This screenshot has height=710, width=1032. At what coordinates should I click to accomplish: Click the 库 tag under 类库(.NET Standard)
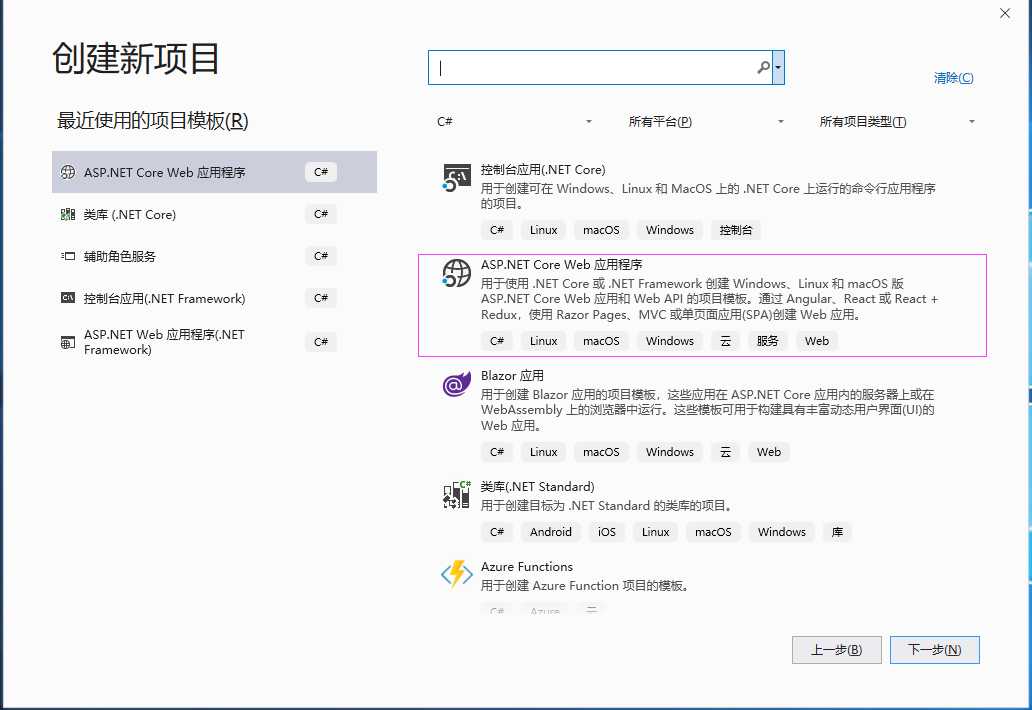tap(837, 532)
